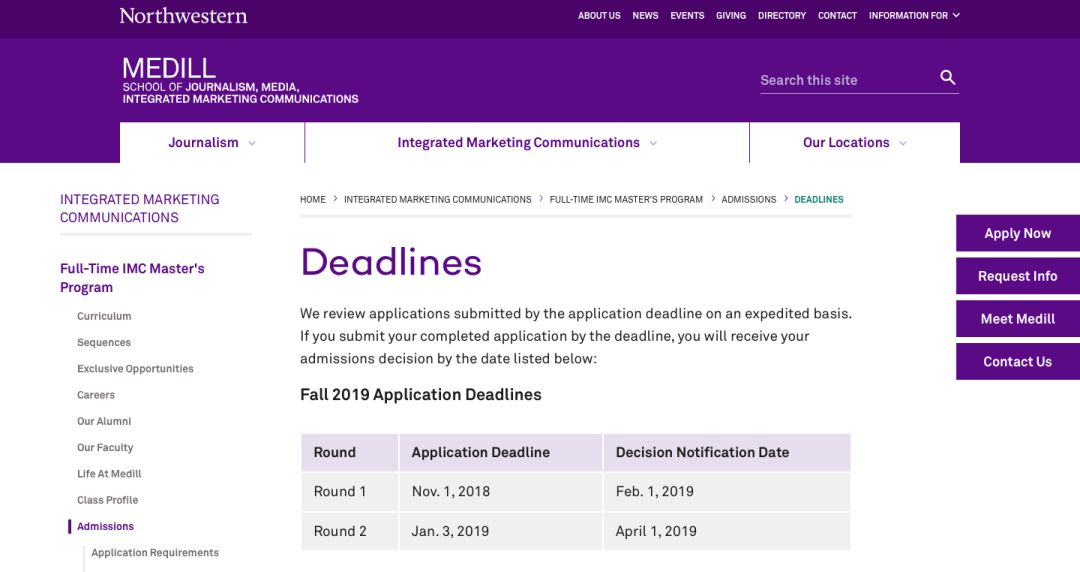1080x572 pixels.
Task: Open About Us in top navigation
Action: 599,15
